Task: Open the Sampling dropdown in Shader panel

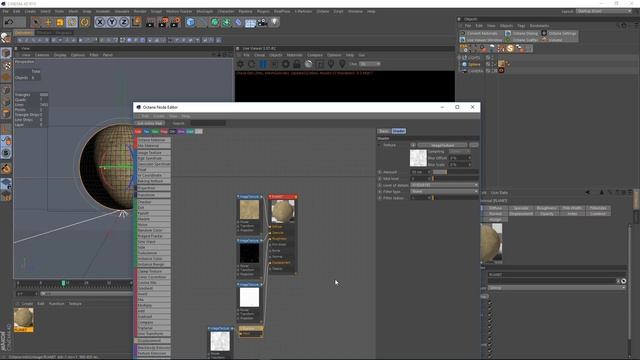Action: 460,151
